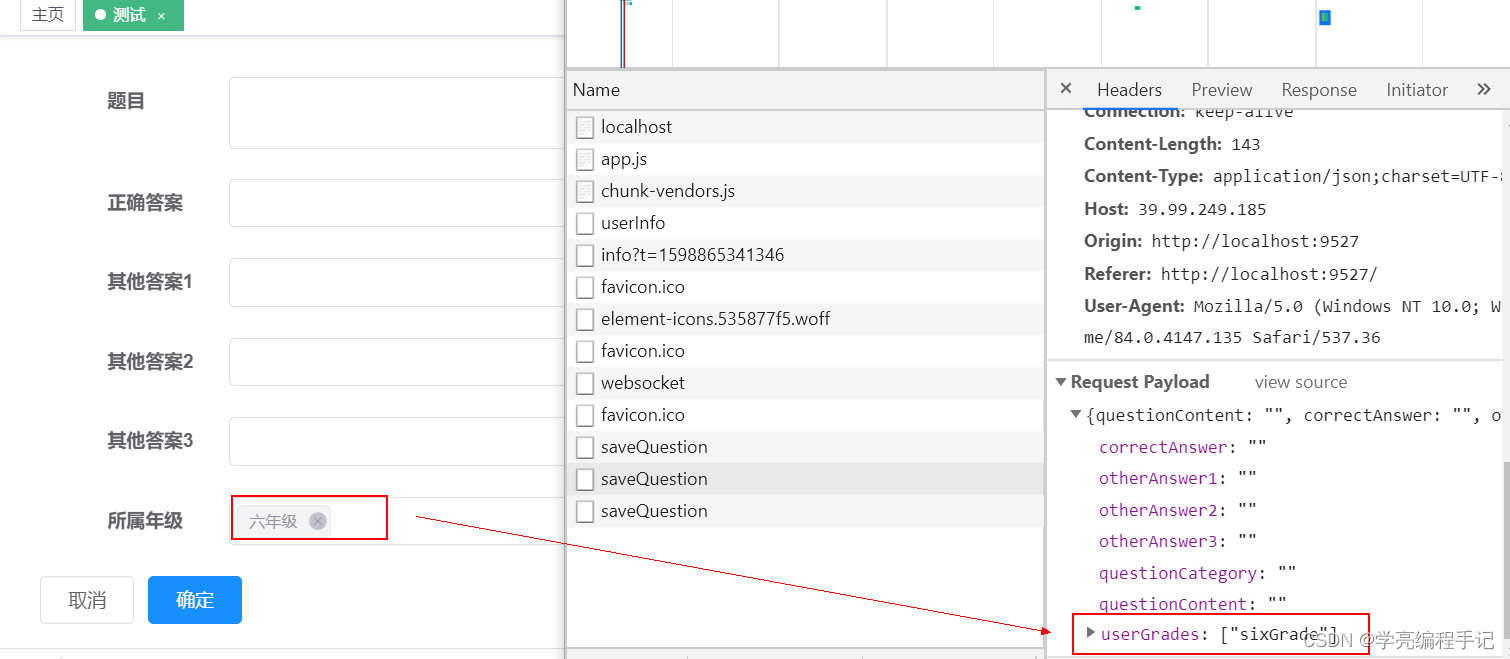
Task: Click the 题目 text area
Action: click(398, 113)
